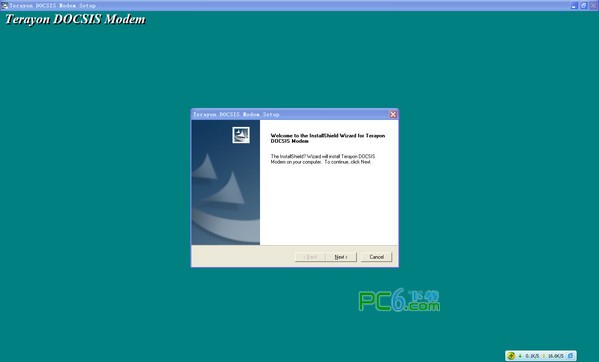
Task: Click the Next button in the wizard
Action: (341, 257)
